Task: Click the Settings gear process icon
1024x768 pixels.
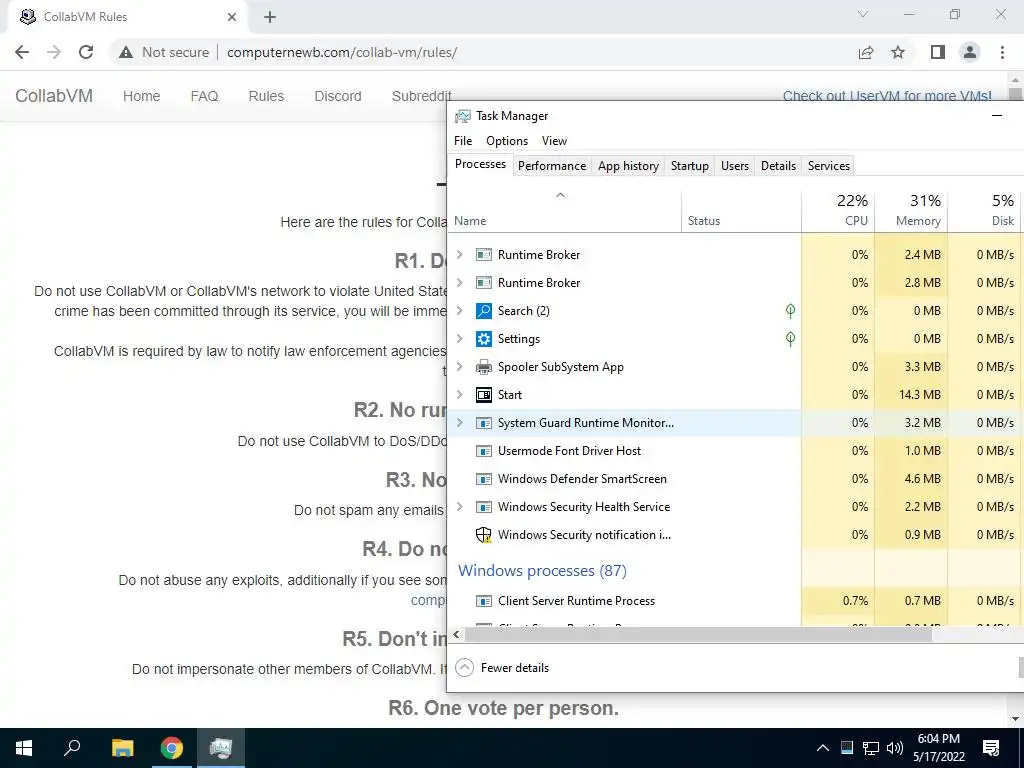Action: click(483, 339)
